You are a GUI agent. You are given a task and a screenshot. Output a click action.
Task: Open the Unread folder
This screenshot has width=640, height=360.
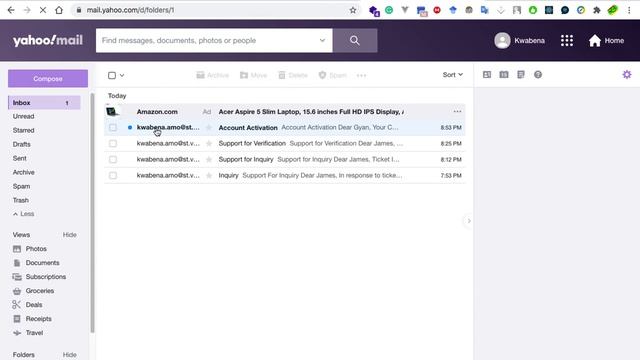point(23,116)
